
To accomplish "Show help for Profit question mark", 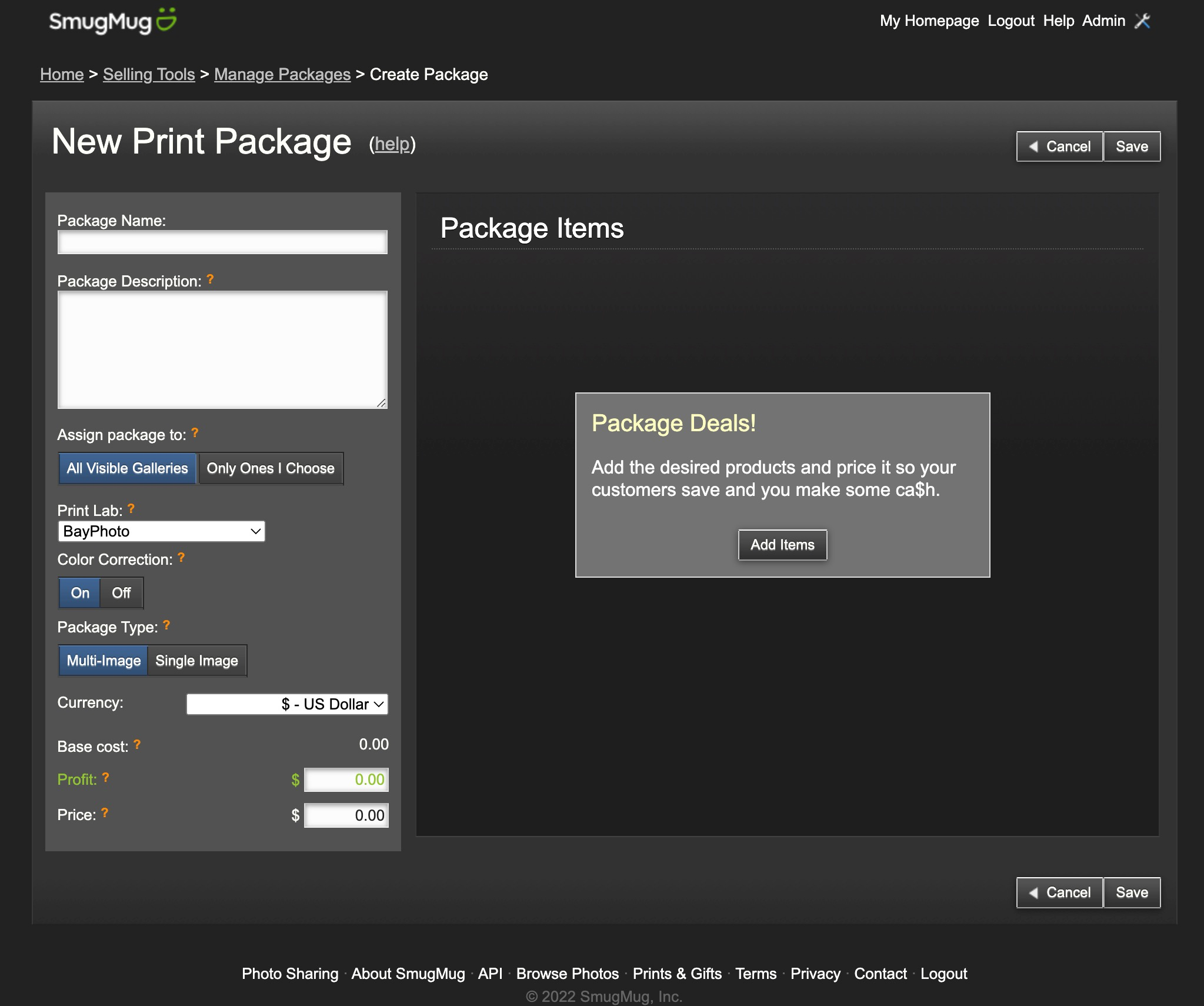I will (106, 778).
